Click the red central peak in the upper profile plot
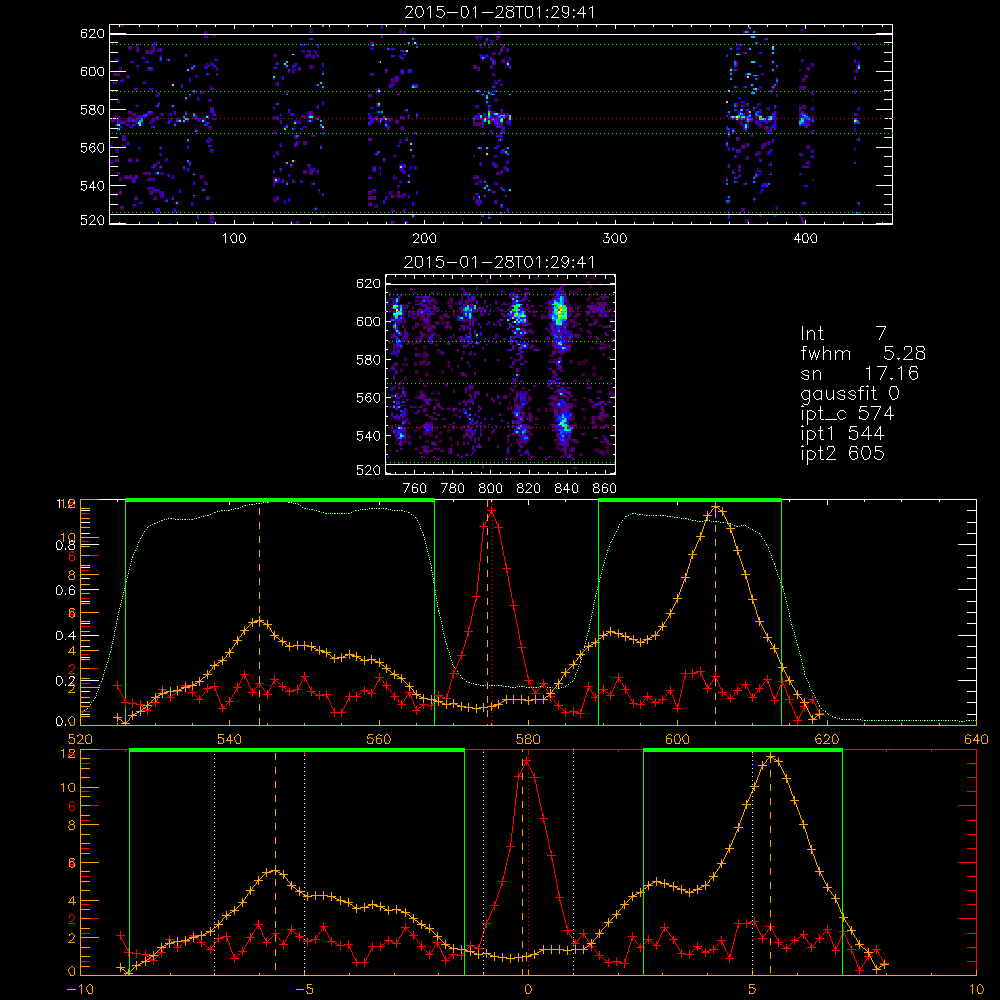 (491, 511)
